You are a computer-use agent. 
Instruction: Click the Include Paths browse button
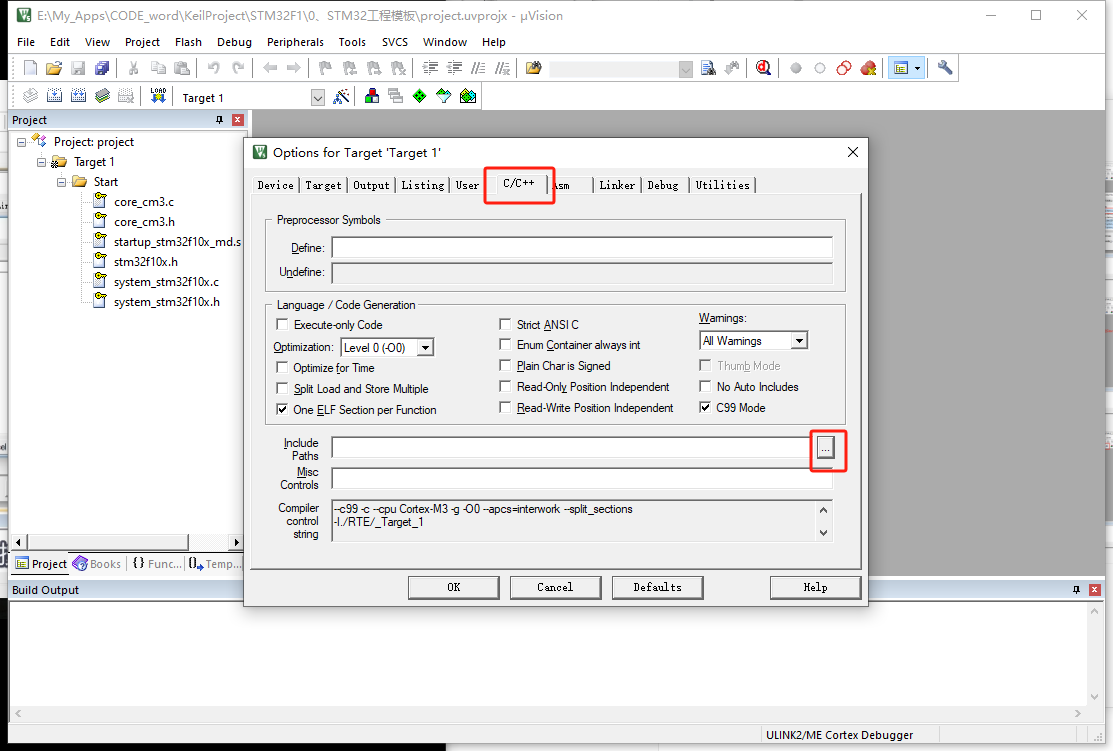tap(825, 448)
